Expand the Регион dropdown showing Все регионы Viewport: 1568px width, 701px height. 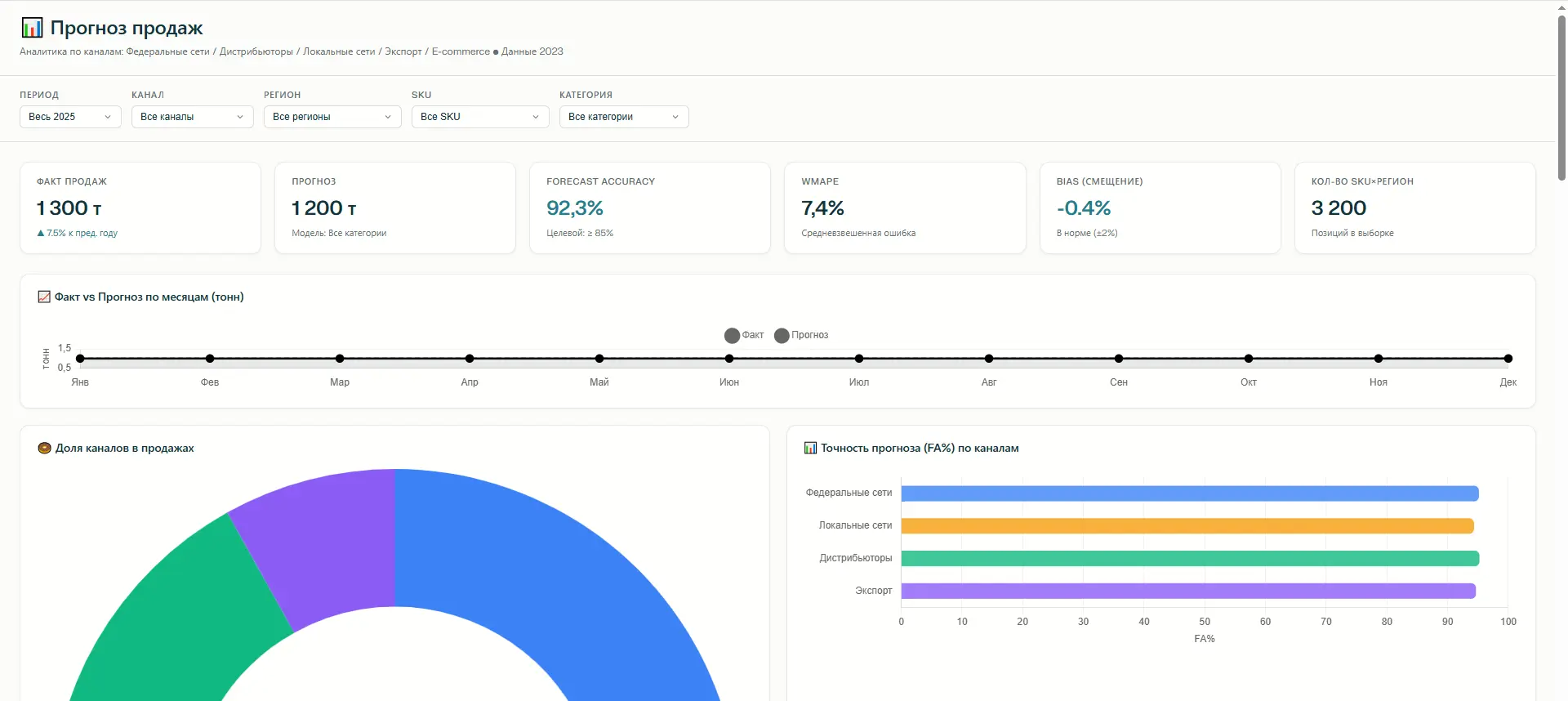coord(332,117)
